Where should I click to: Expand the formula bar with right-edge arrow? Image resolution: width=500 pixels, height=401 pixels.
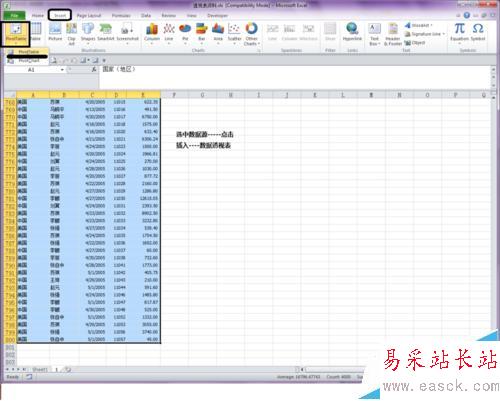pos(494,69)
